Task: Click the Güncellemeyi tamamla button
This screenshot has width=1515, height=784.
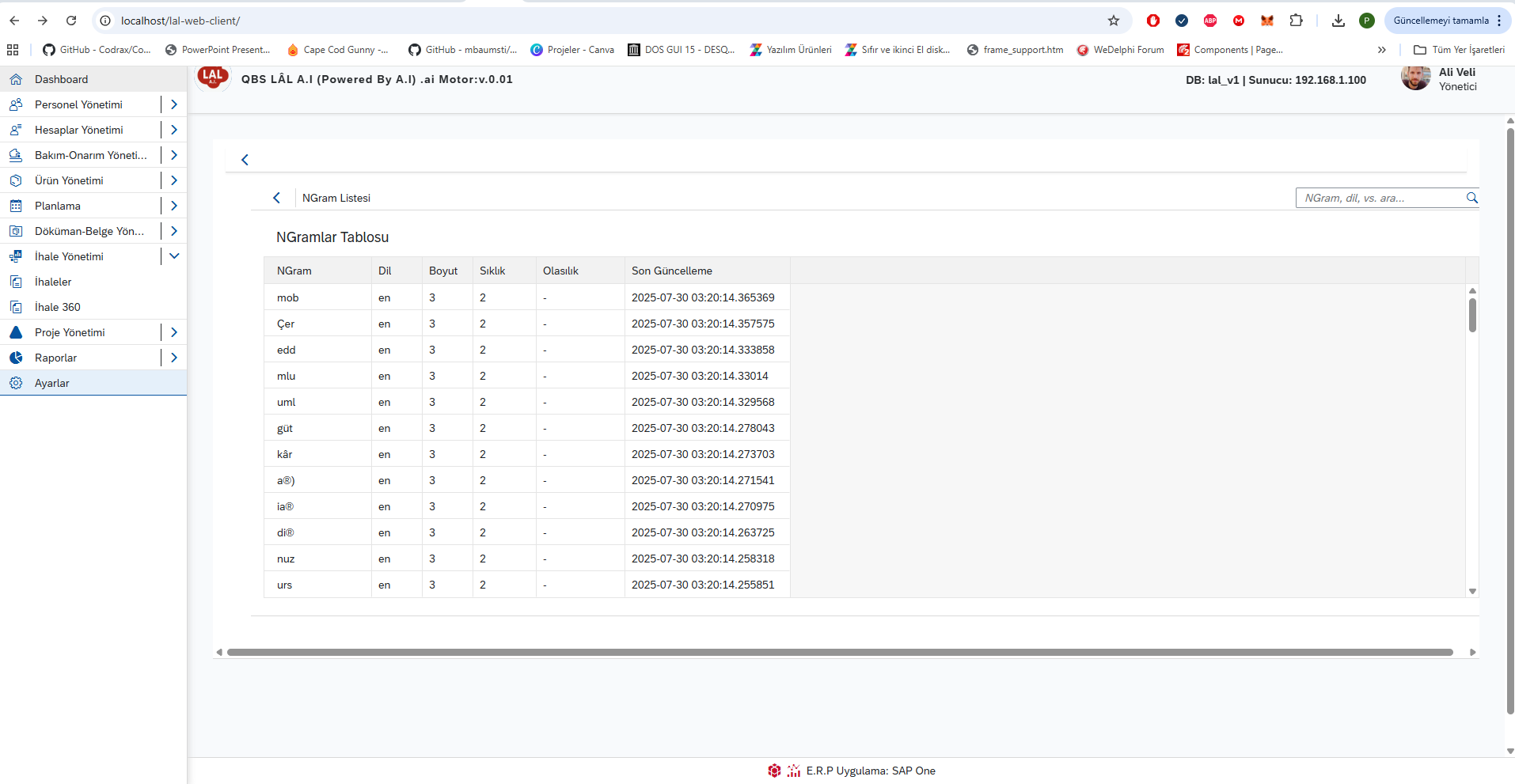Action: click(x=1441, y=21)
